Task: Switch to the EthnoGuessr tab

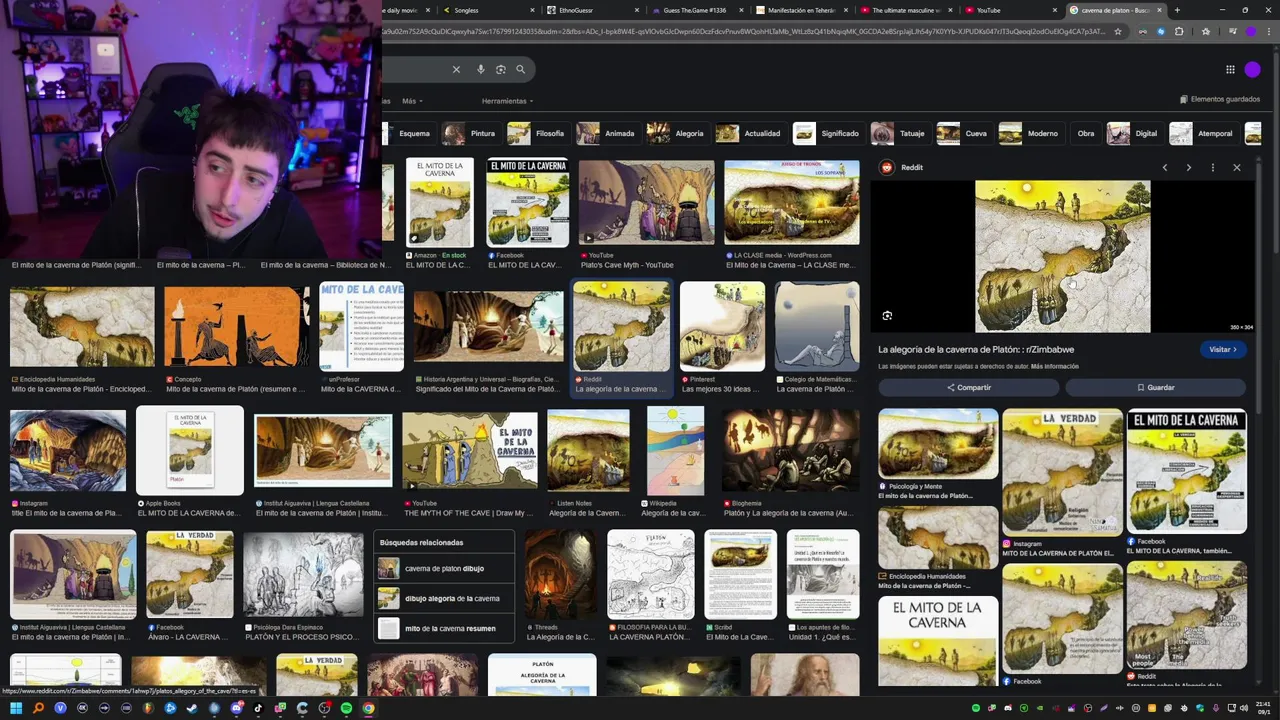Action: coord(595,10)
